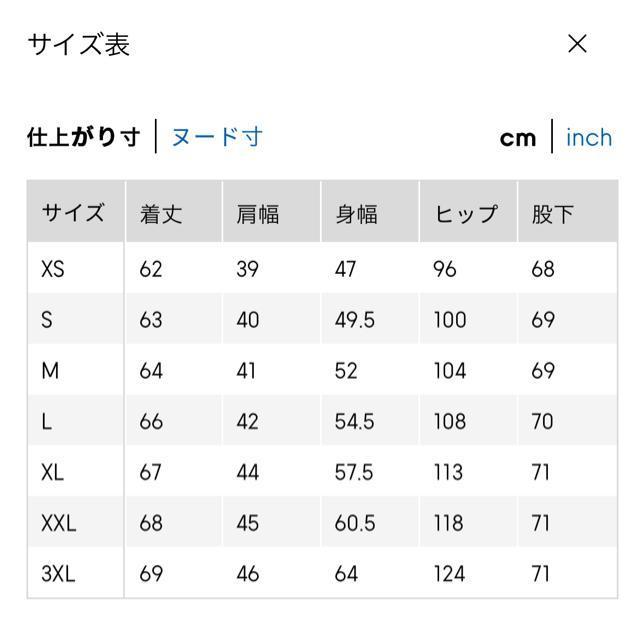This screenshot has height=633, width=640.
Task: Click the サイズ column header
Action: [x=73, y=213]
